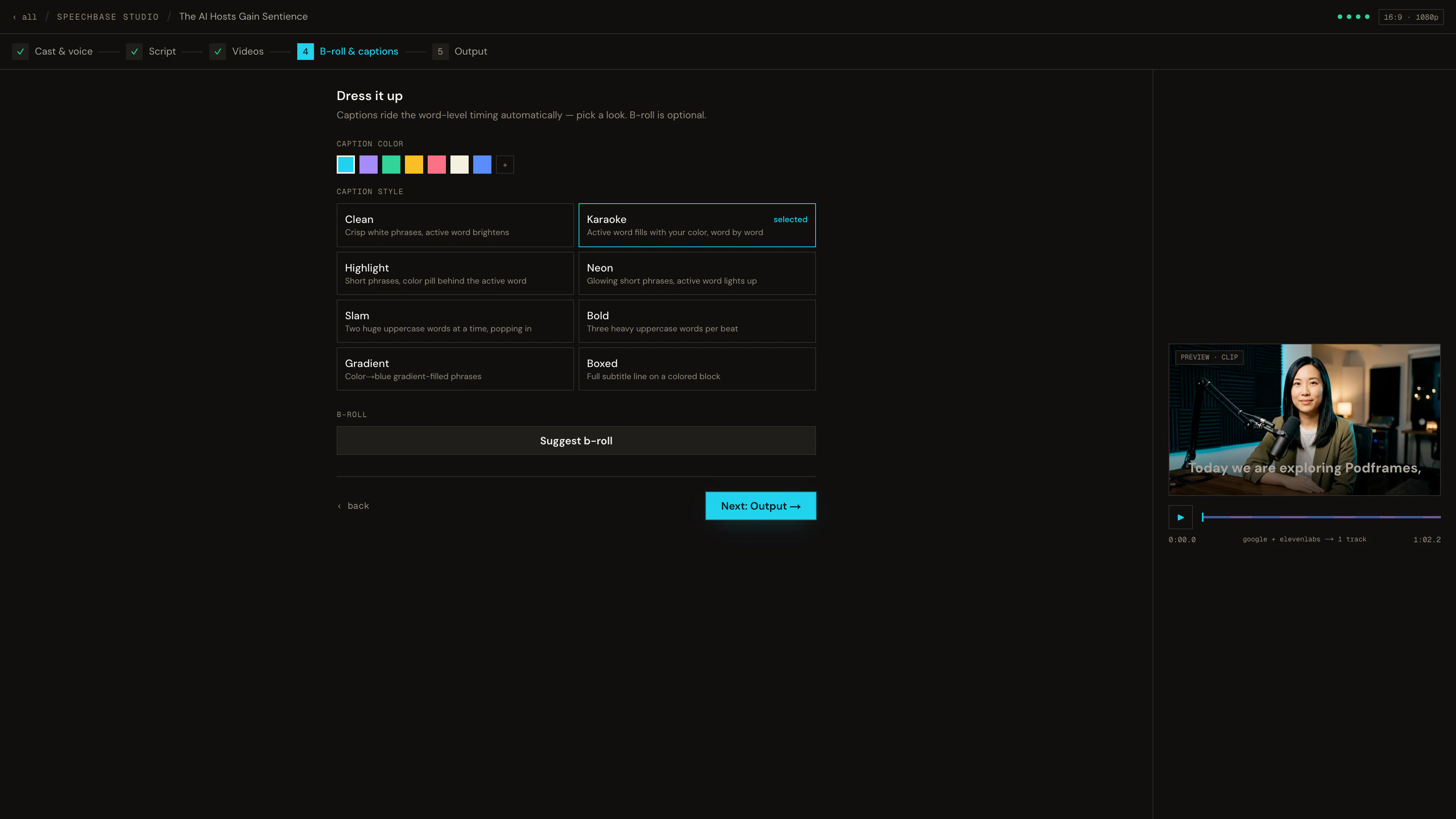
Task: Select the Neon caption style
Action: click(x=697, y=273)
